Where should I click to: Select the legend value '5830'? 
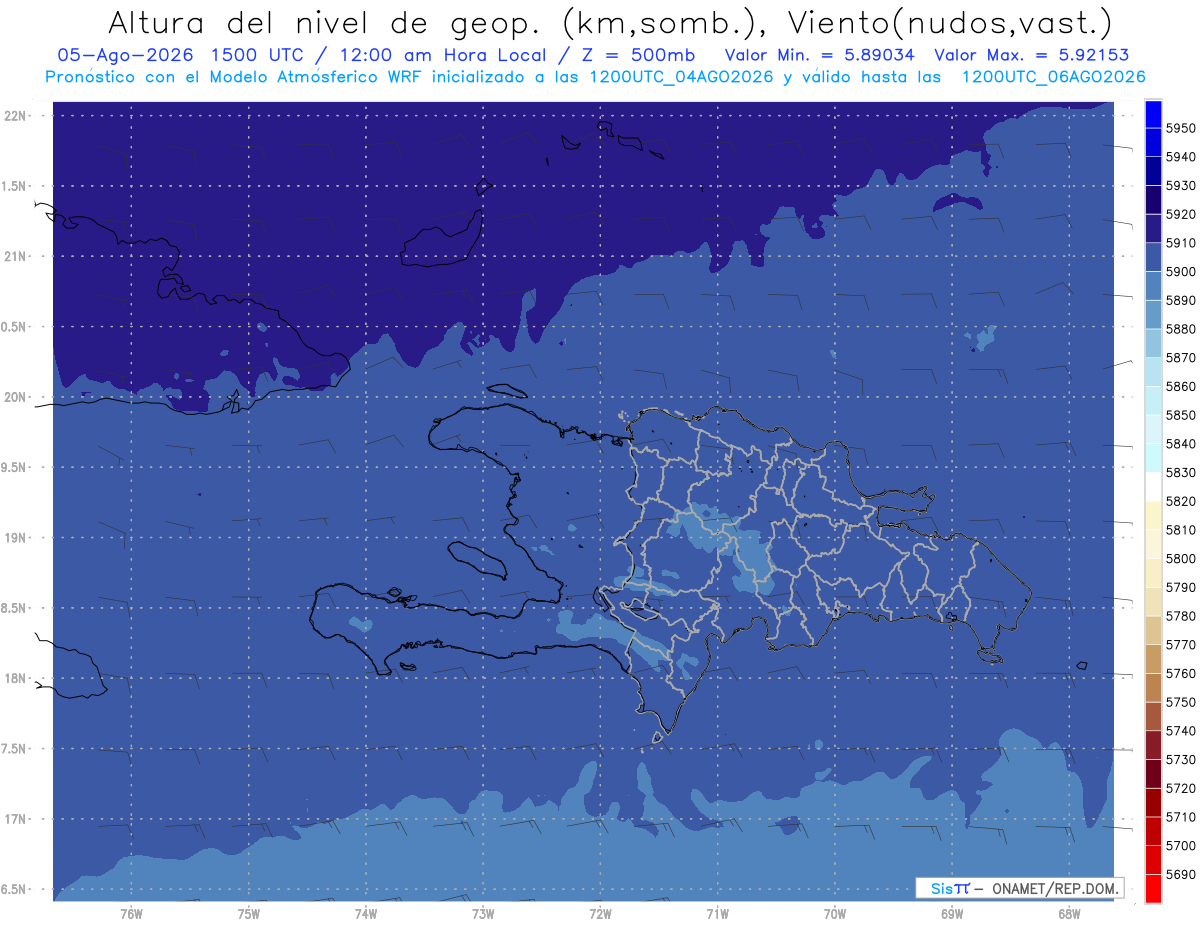pyautogui.click(x=1181, y=472)
